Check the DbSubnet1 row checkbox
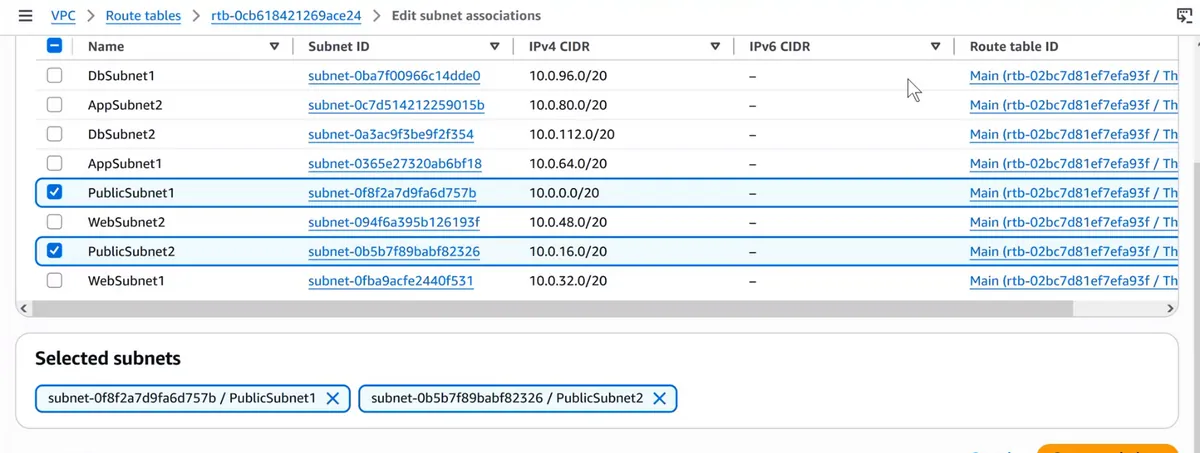 click(x=54, y=76)
